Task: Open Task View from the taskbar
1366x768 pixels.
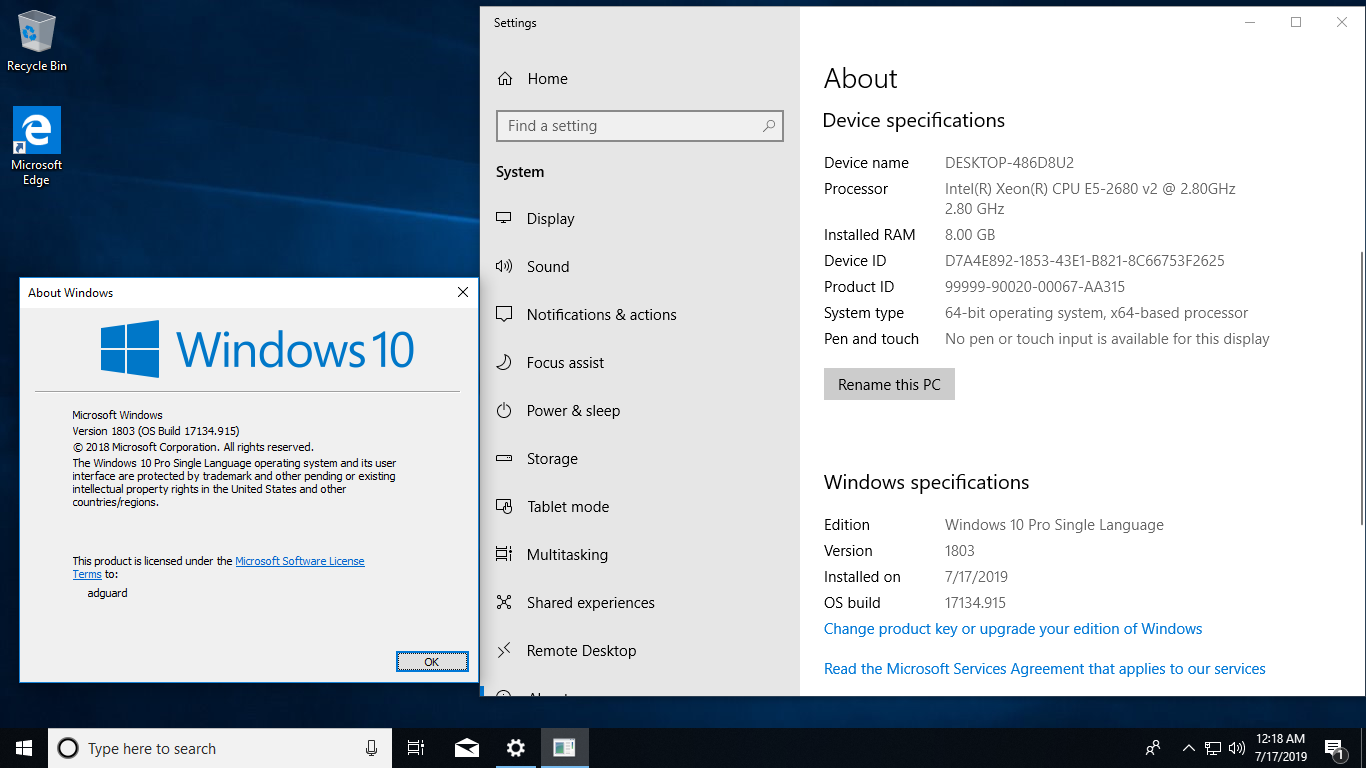Action: point(416,748)
